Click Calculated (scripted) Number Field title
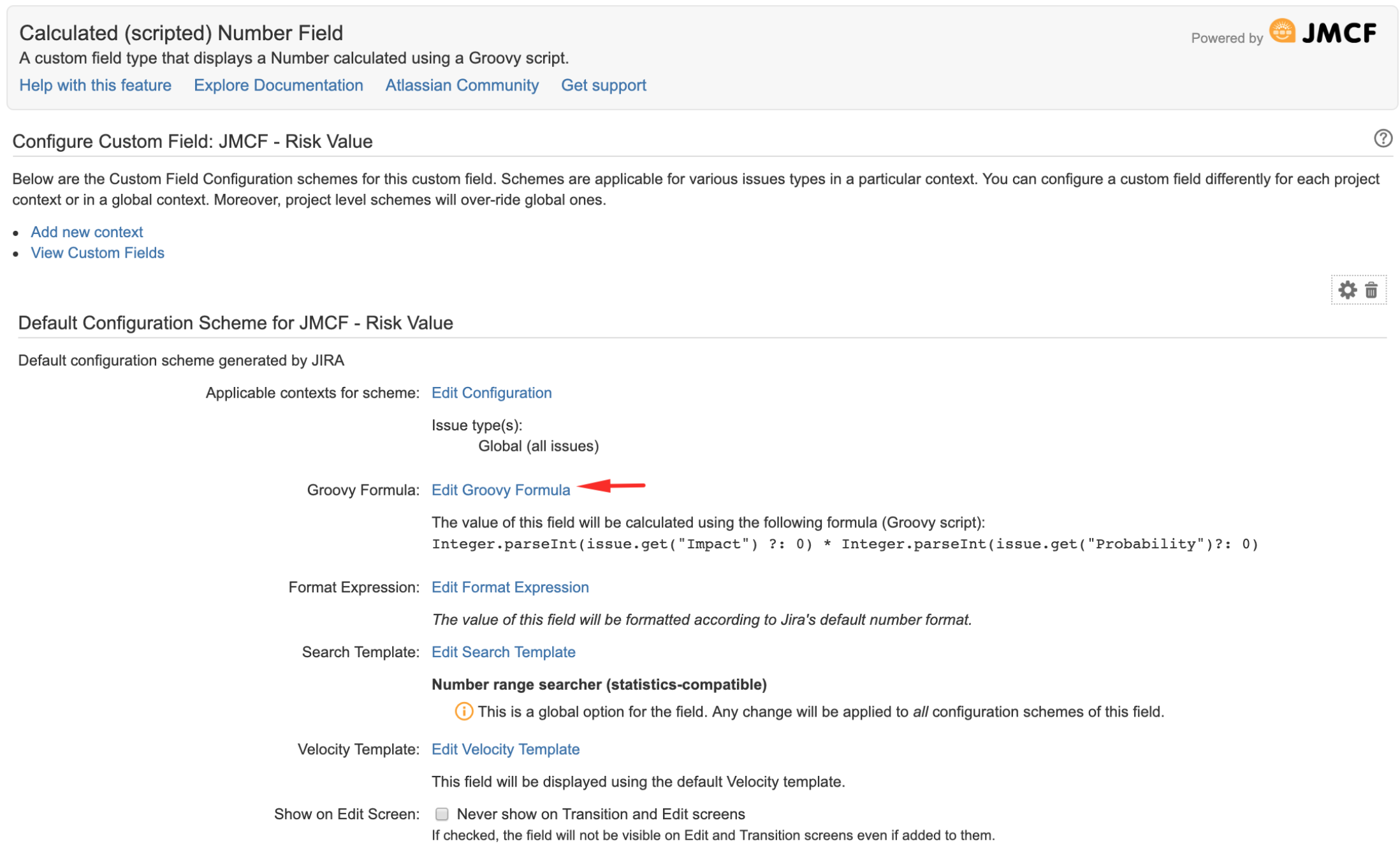The width and height of the screenshot is (1400, 853). point(181,33)
